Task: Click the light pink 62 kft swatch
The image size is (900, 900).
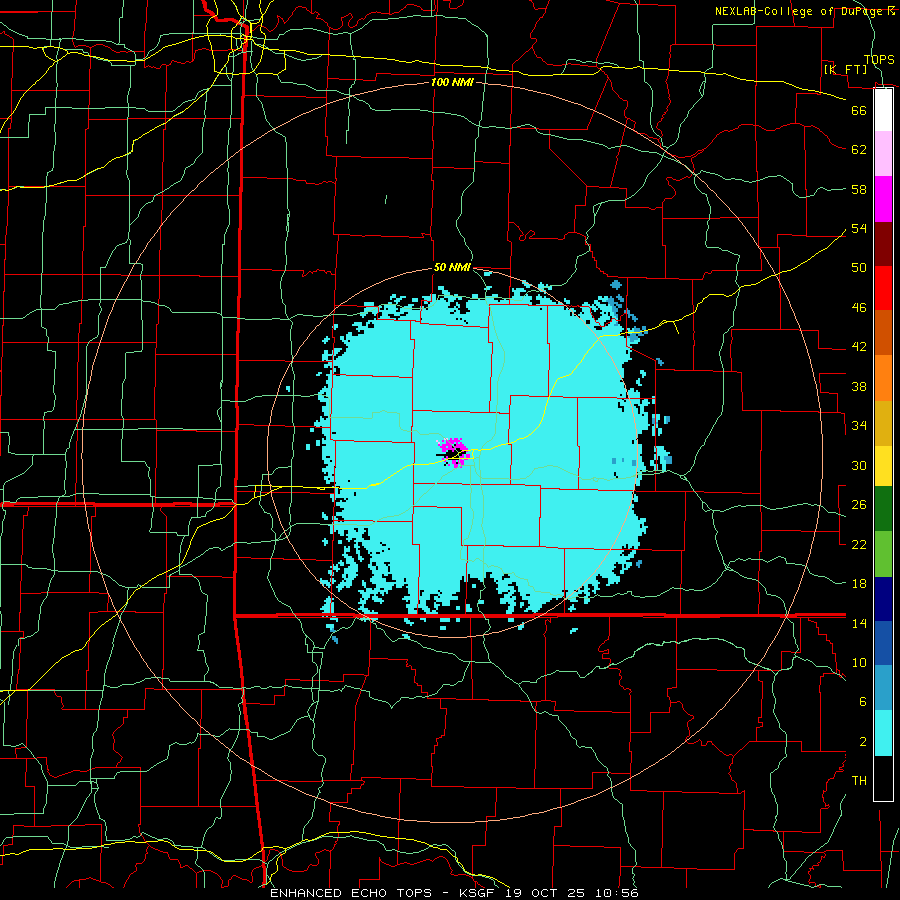Action: click(x=883, y=153)
